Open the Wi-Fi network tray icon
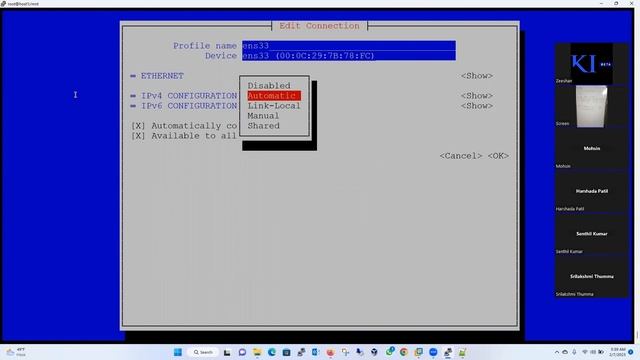 [x=585, y=352]
